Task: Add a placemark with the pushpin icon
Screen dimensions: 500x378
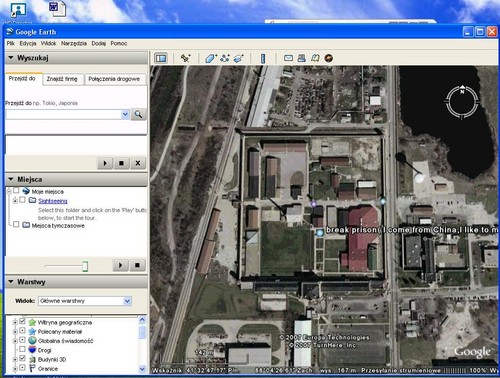Action: [185, 58]
